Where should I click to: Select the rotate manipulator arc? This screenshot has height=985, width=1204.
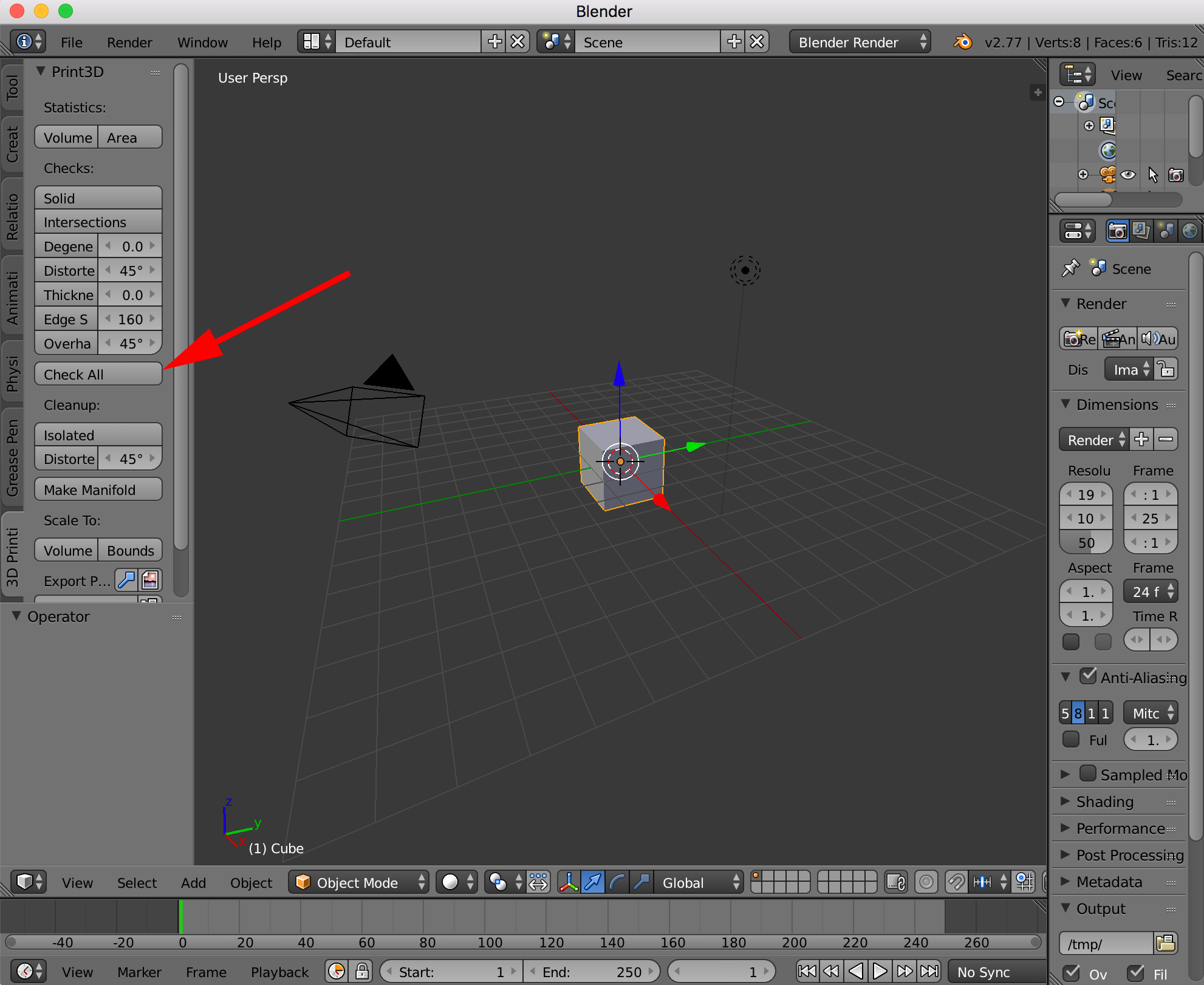pyautogui.click(x=617, y=882)
